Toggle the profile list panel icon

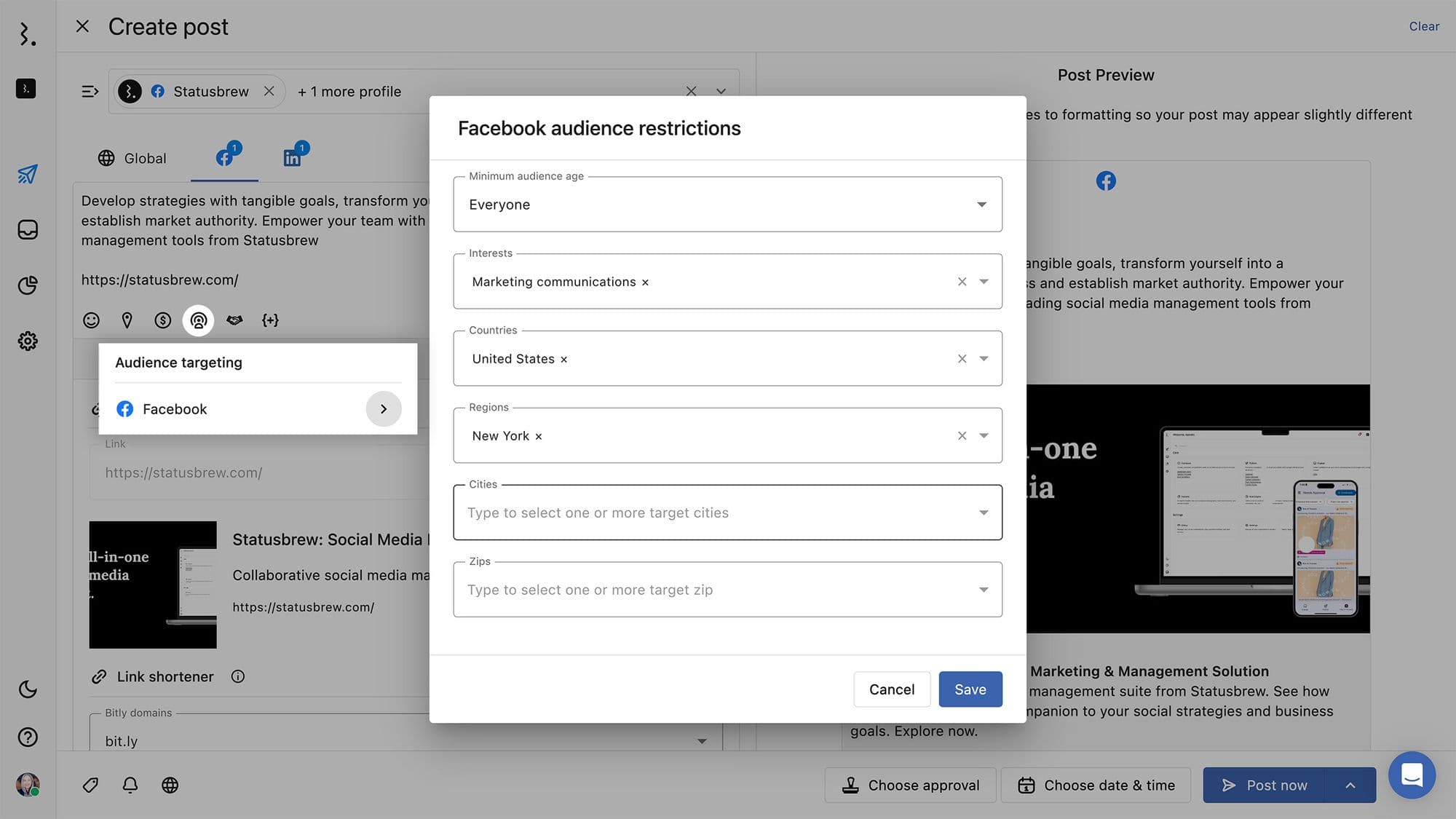90,92
